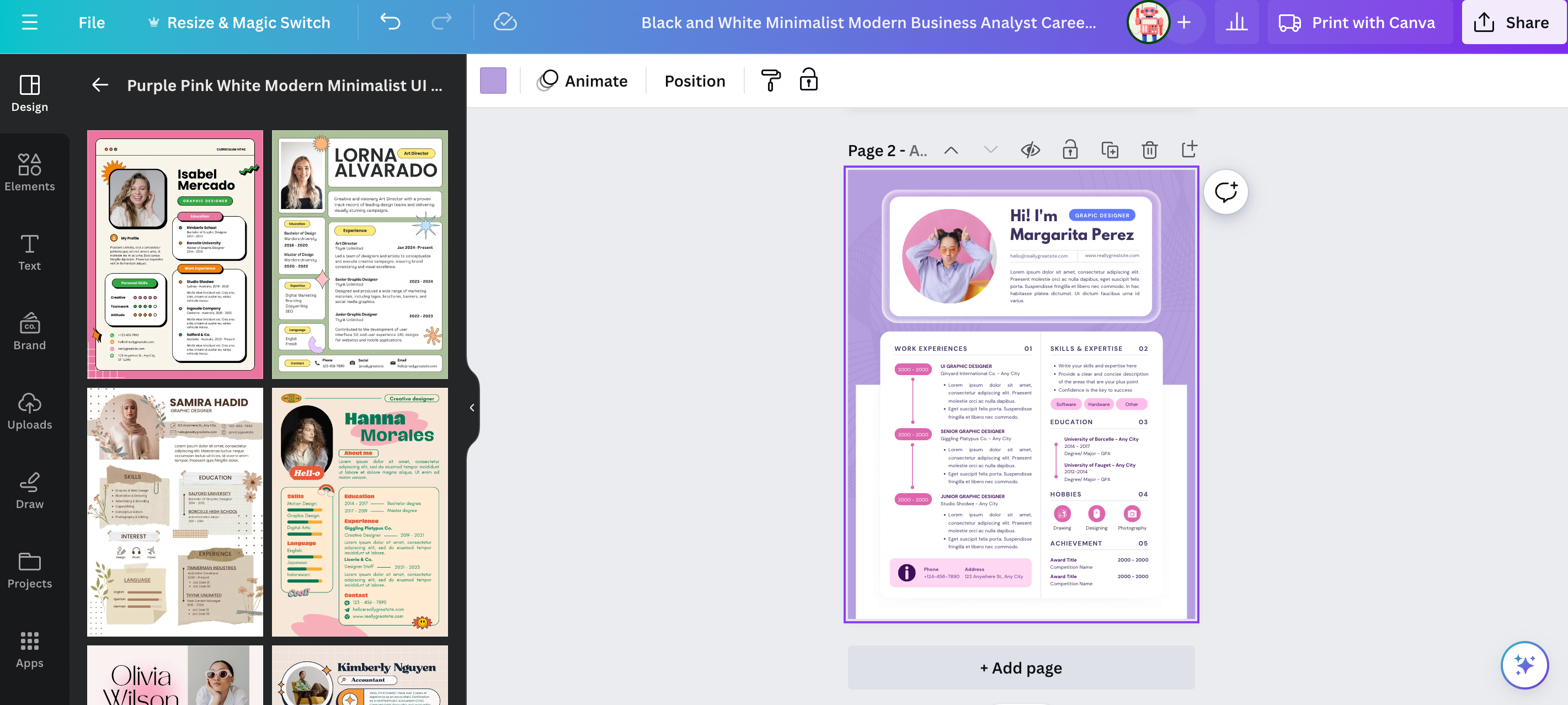Open the Text tab
The width and height of the screenshot is (1568, 705).
click(x=30, y=252)
